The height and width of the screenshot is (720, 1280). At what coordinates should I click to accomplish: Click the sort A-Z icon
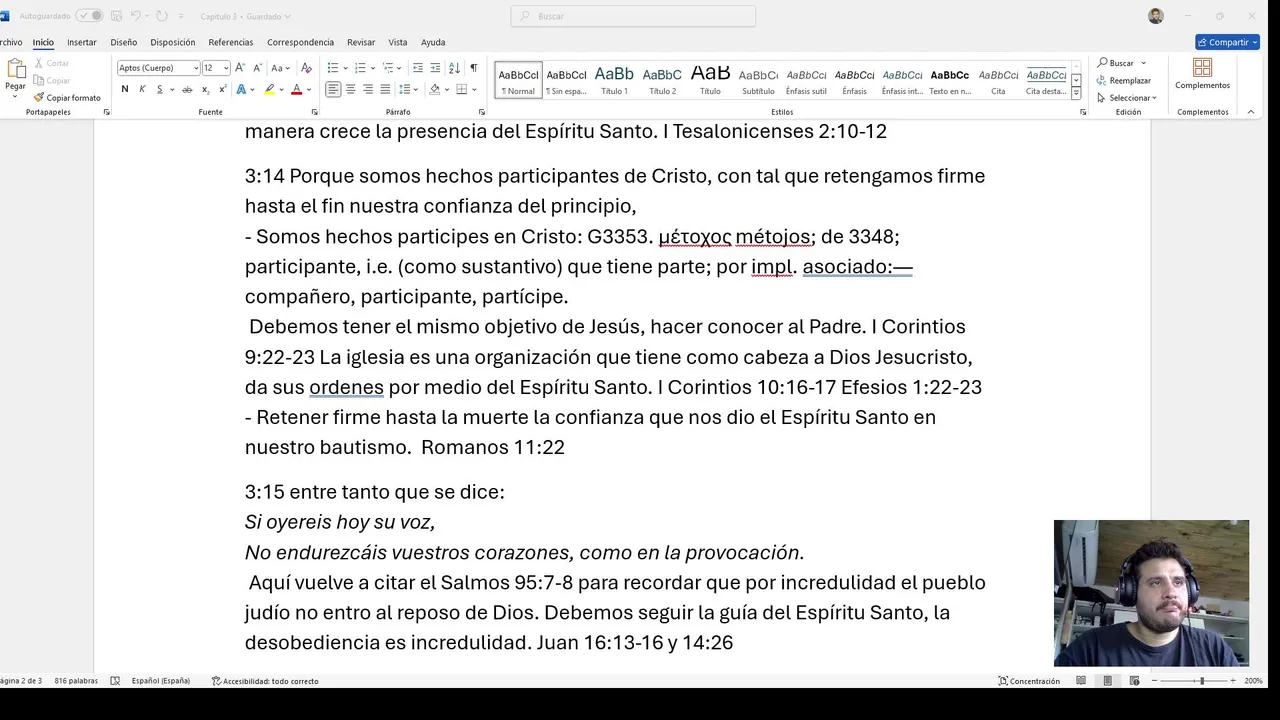click(454, 68)
